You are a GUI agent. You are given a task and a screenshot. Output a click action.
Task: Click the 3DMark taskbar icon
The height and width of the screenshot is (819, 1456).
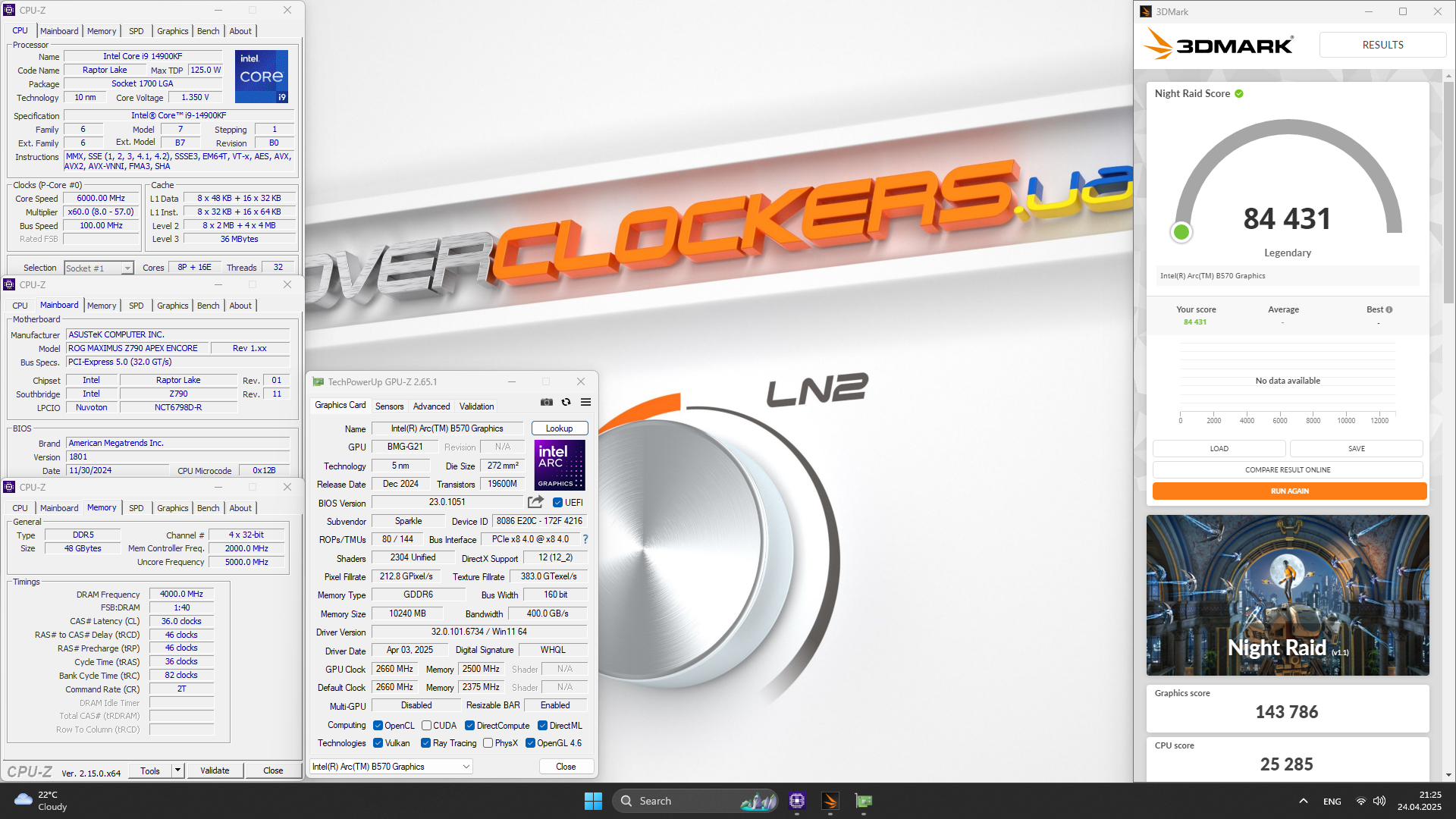(830, 801)
